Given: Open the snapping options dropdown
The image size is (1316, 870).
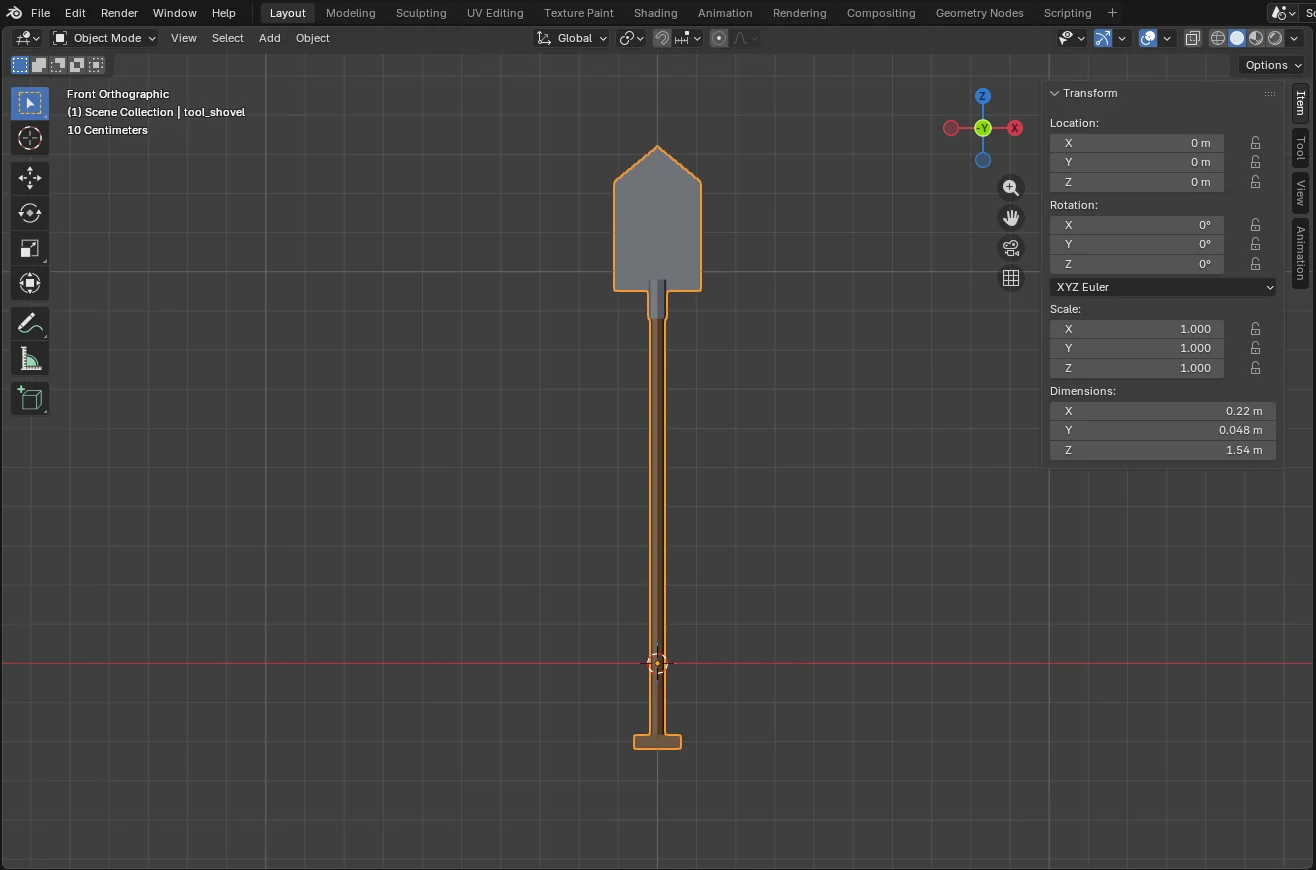Looking at the screenshot, I should tap(687, 38).
